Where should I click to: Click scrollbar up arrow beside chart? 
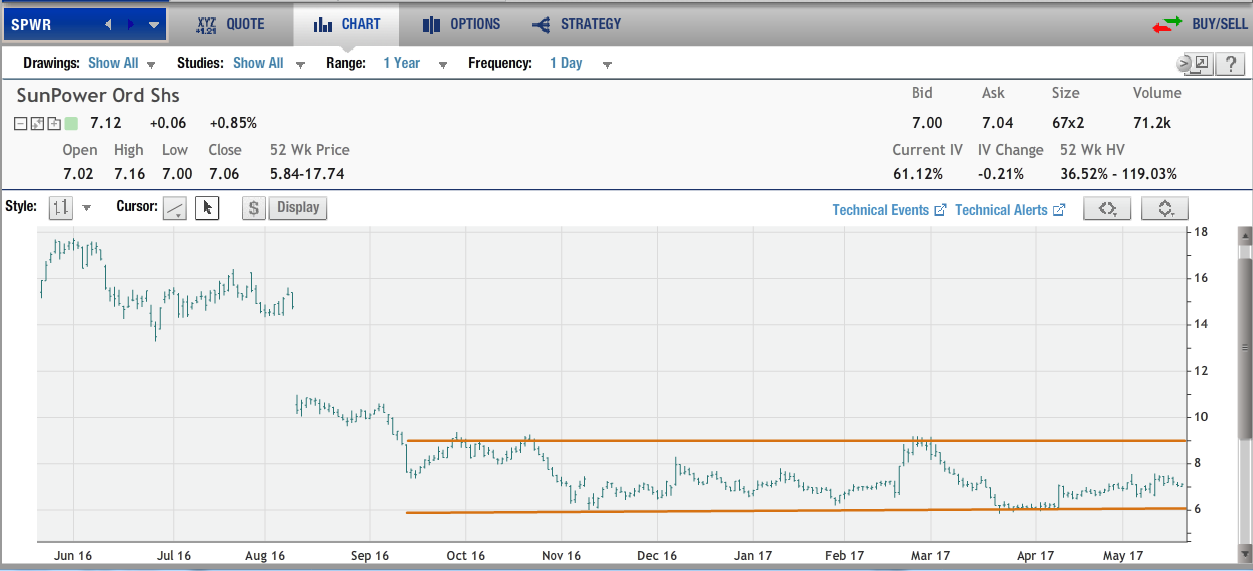1245,237
